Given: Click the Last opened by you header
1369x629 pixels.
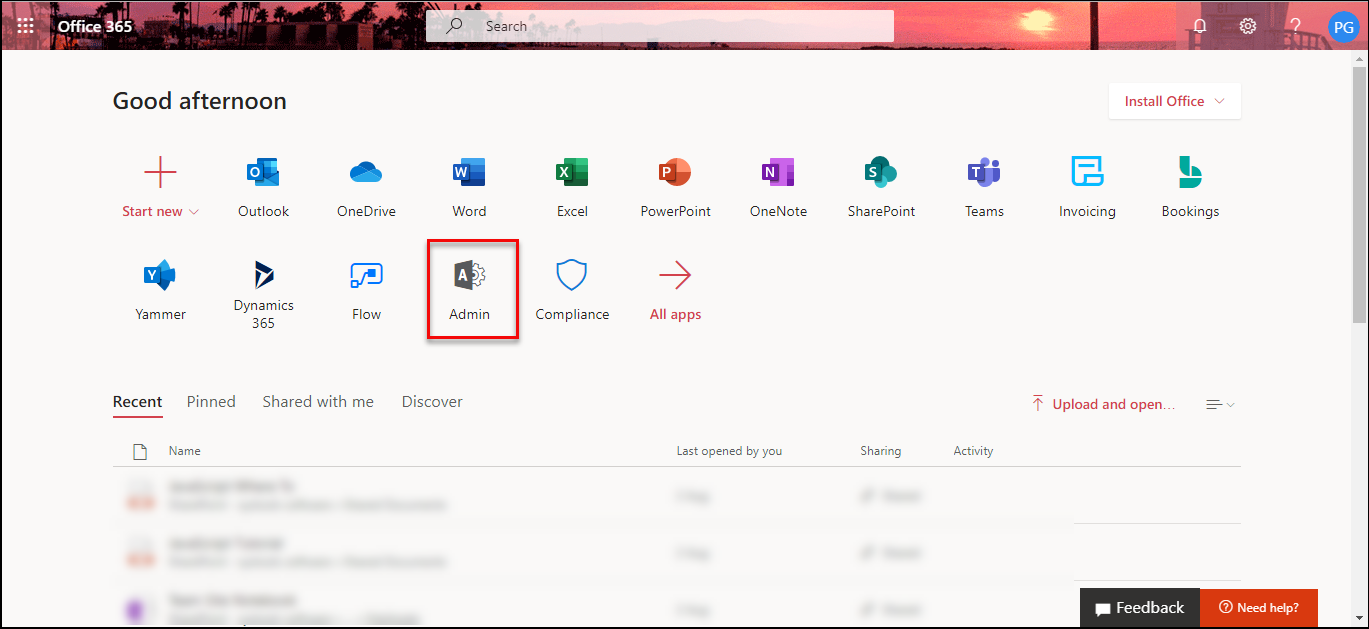Looking at the screenshot, I should pyautogui.click(x=729, y=451).
